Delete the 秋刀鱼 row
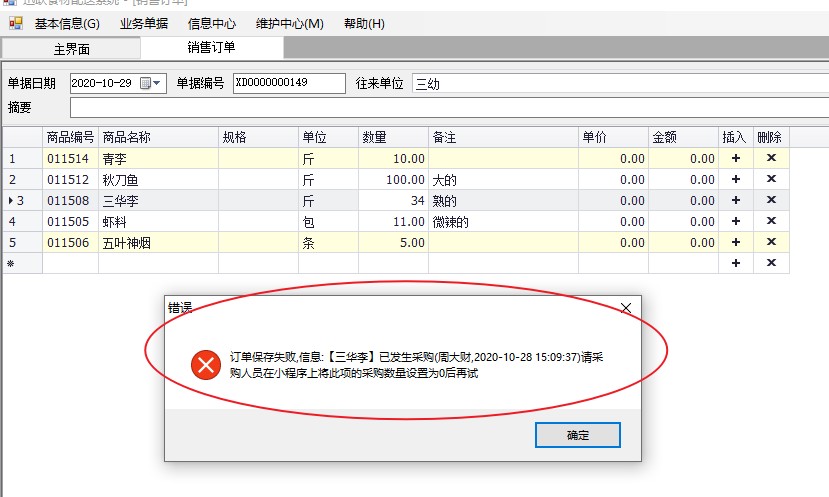 tap(771, 179)
